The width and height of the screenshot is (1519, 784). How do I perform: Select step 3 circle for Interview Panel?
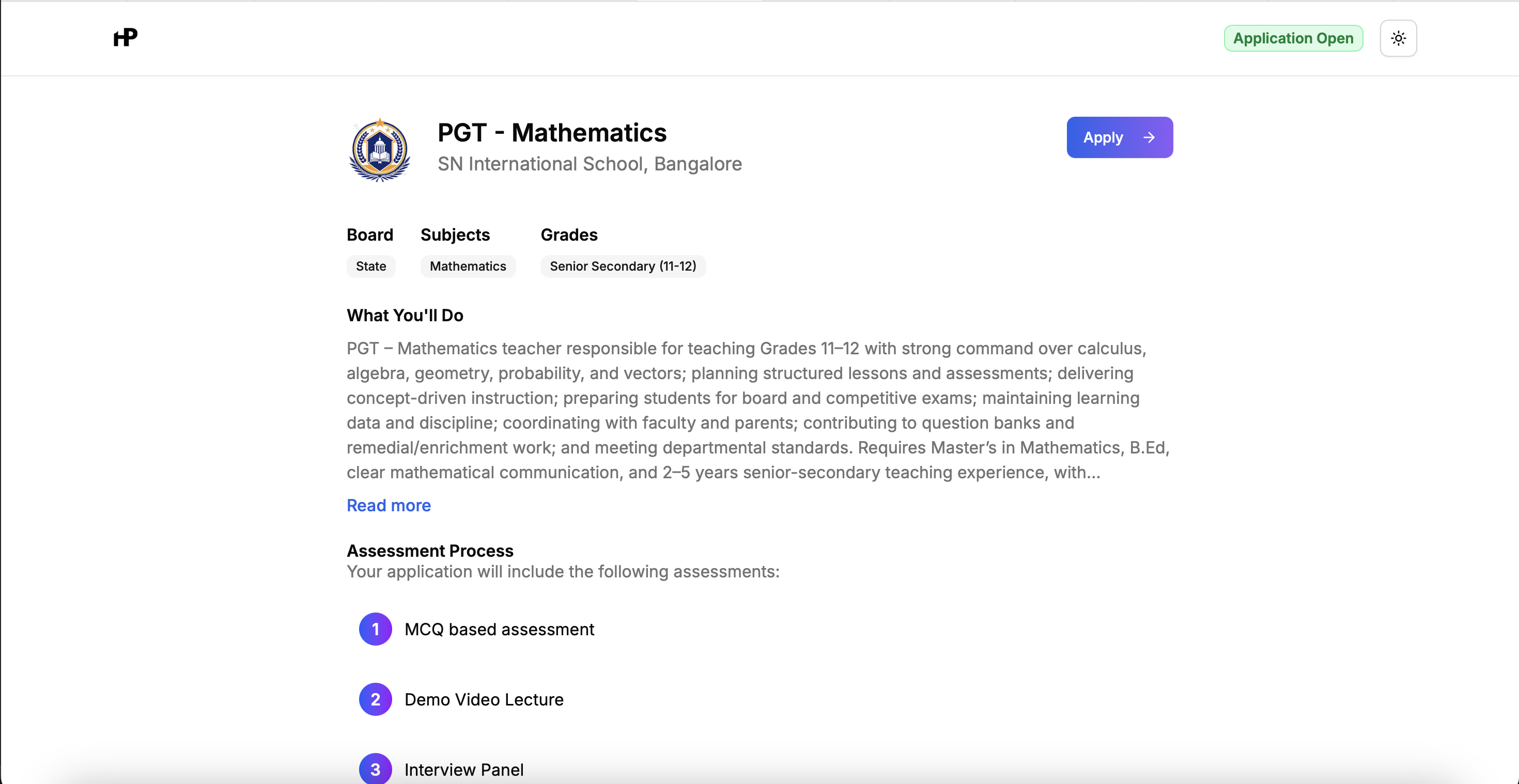(x=375, y=768)
